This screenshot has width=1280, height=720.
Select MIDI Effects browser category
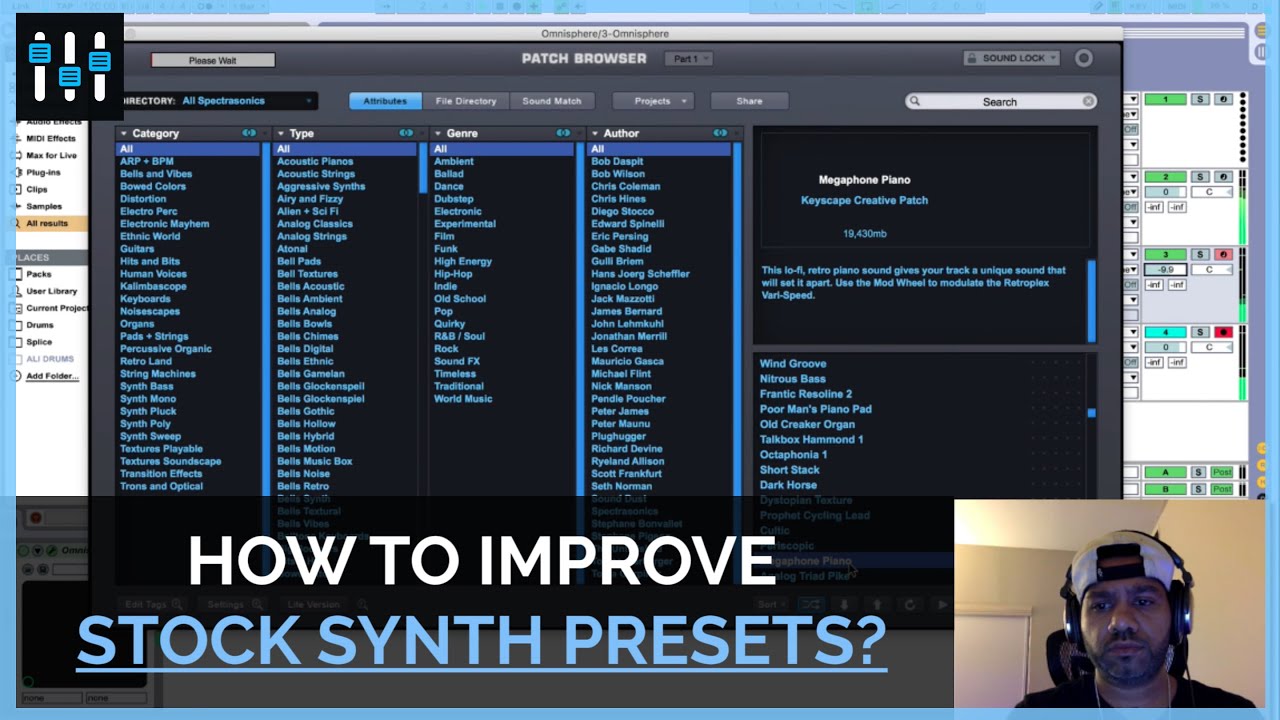pos(51,138)
